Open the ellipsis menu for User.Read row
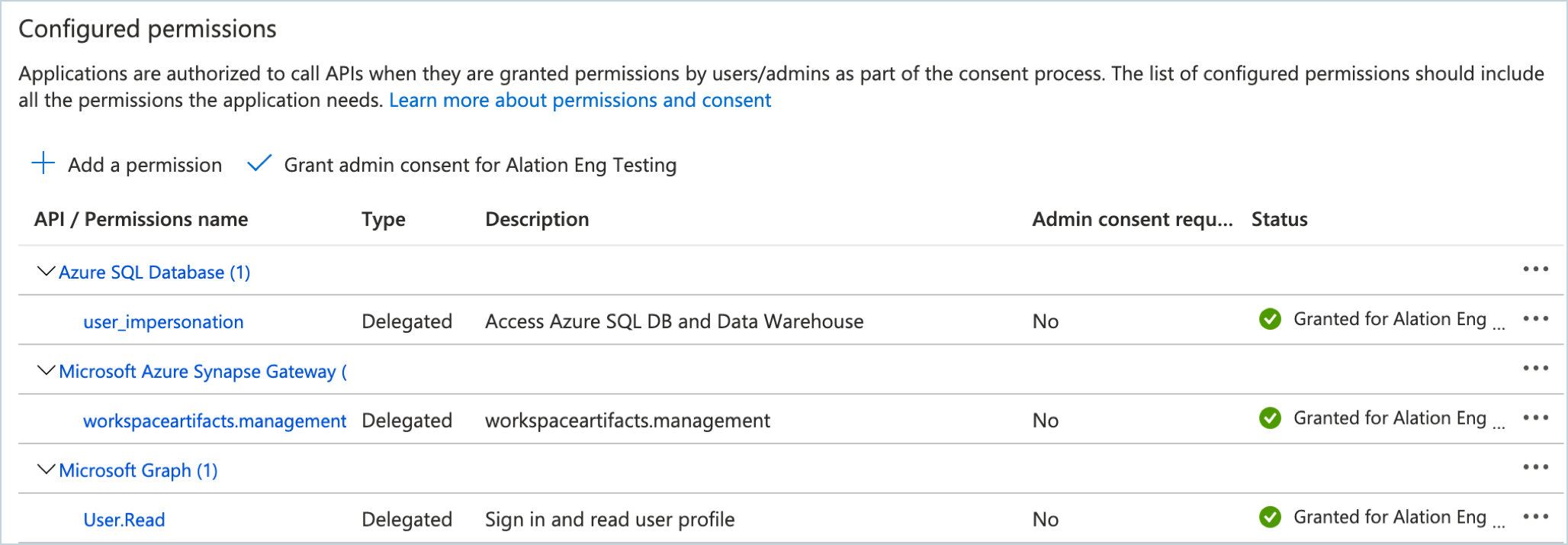Viewport: 1568px width, 545px height. pyautogui.click(x=1535, y=517)
